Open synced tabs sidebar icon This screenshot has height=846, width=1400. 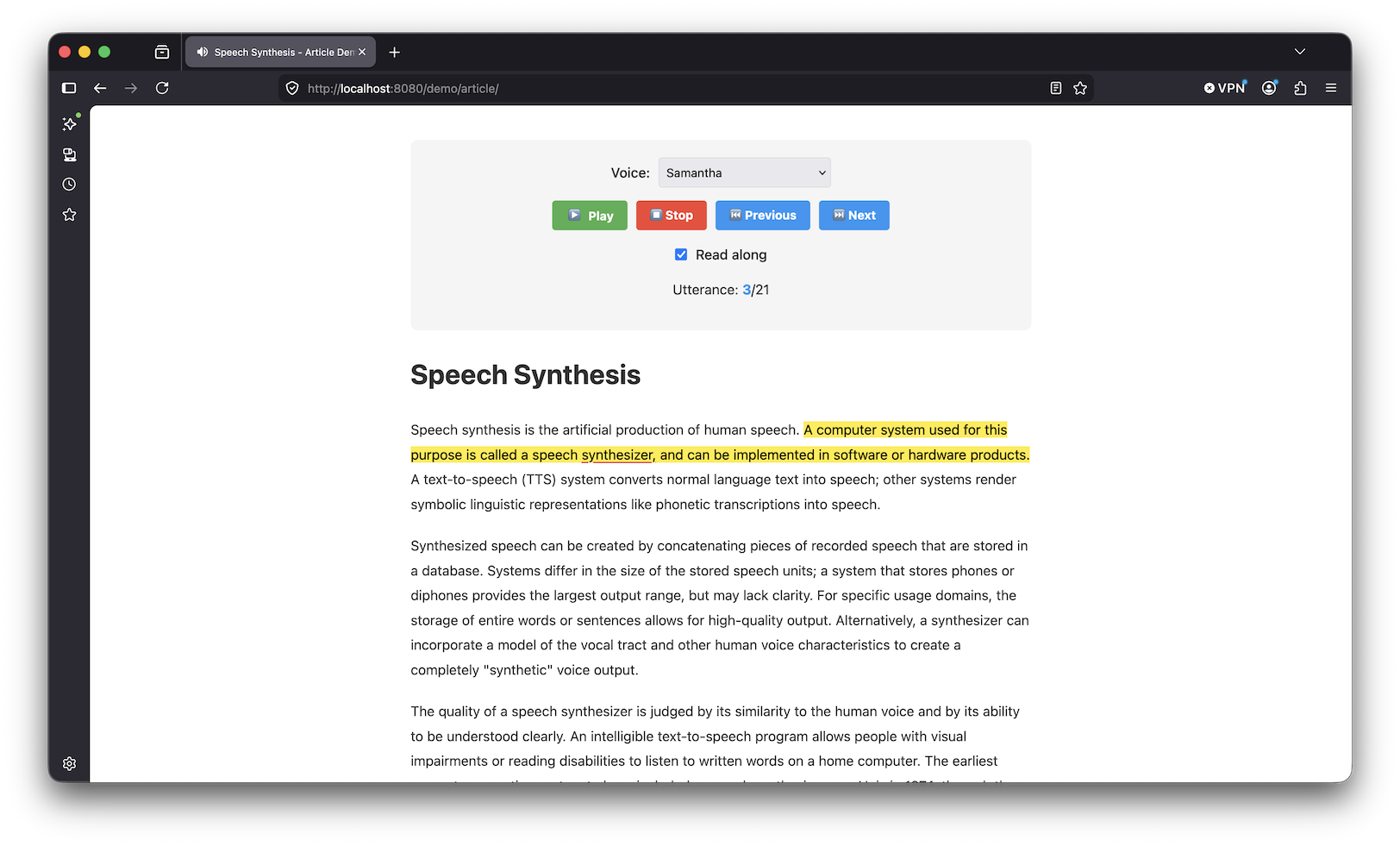pos(70,154)
